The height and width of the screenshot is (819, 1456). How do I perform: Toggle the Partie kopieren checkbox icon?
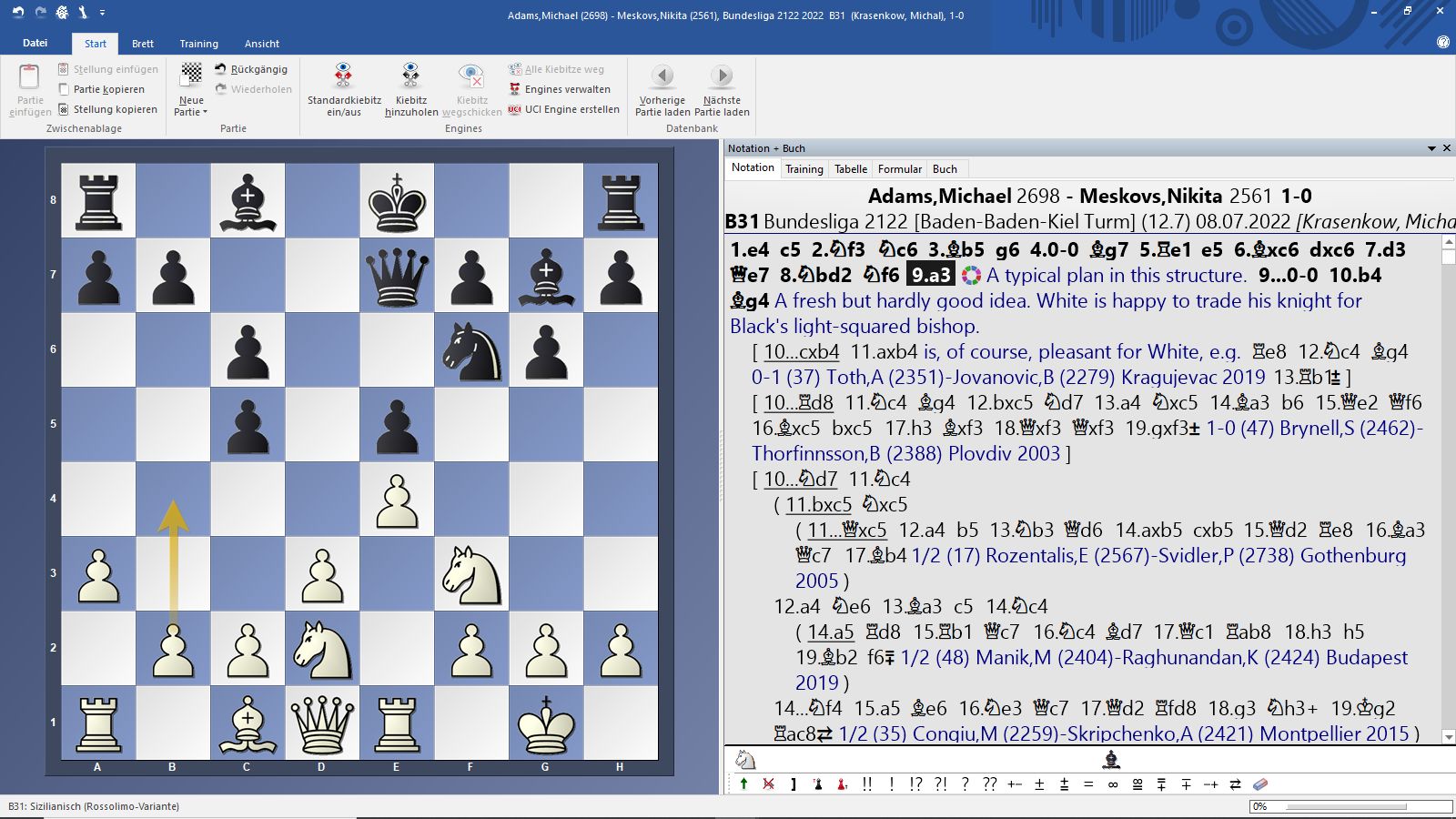coord(64,89)
